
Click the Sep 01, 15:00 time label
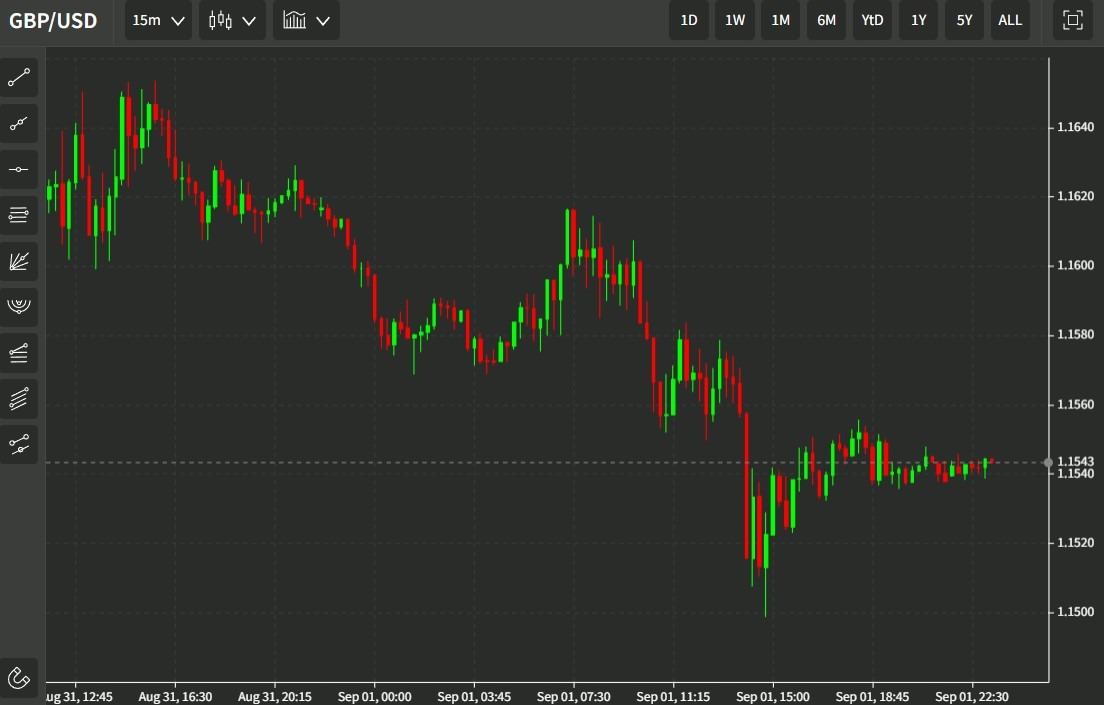tap(772, 697)
